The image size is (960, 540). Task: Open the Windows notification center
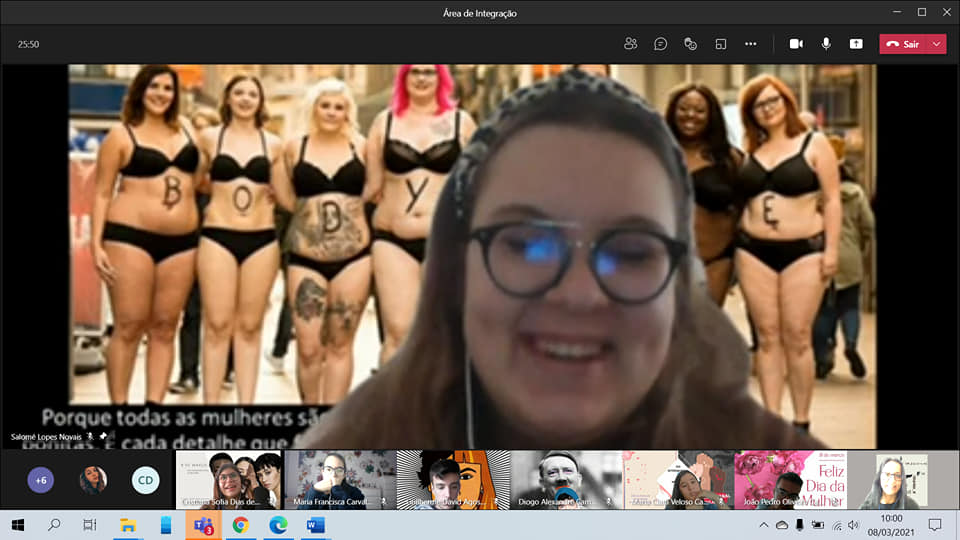935,525
